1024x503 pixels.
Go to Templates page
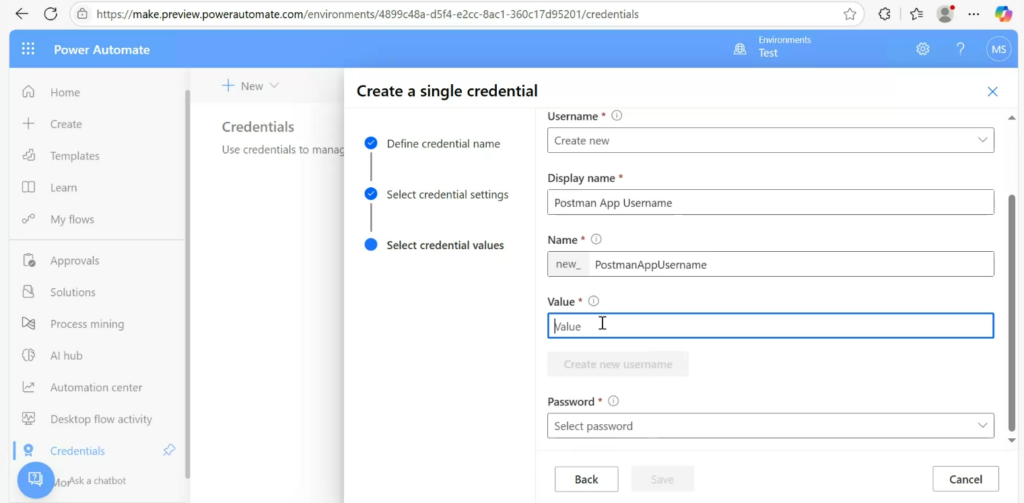point(74,156)
